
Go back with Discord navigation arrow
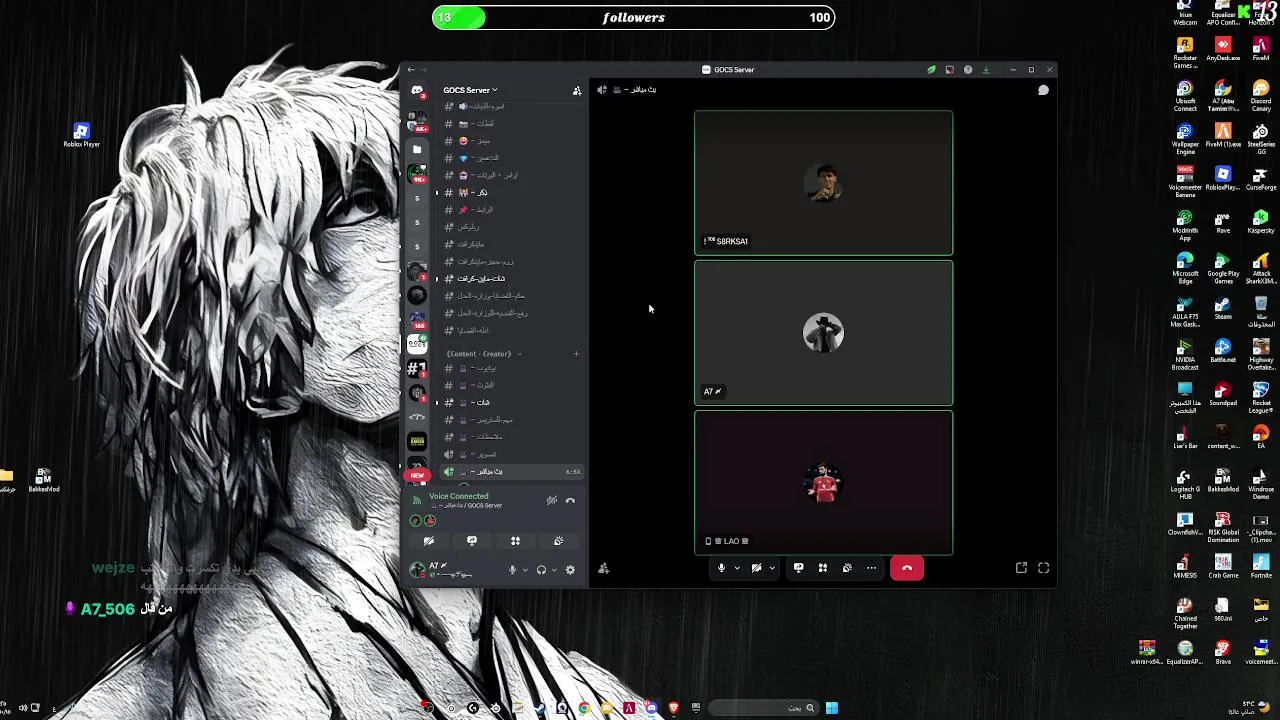pos(411,70)
